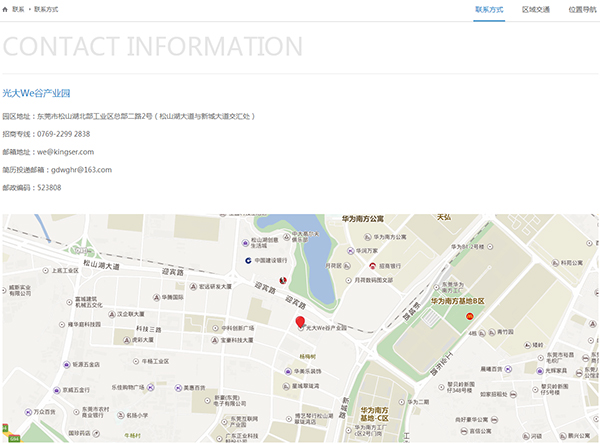Viewport: 600px width, 444px height.
Task: Click the home icon in the breadcrumb
Action: coord(5,10)
